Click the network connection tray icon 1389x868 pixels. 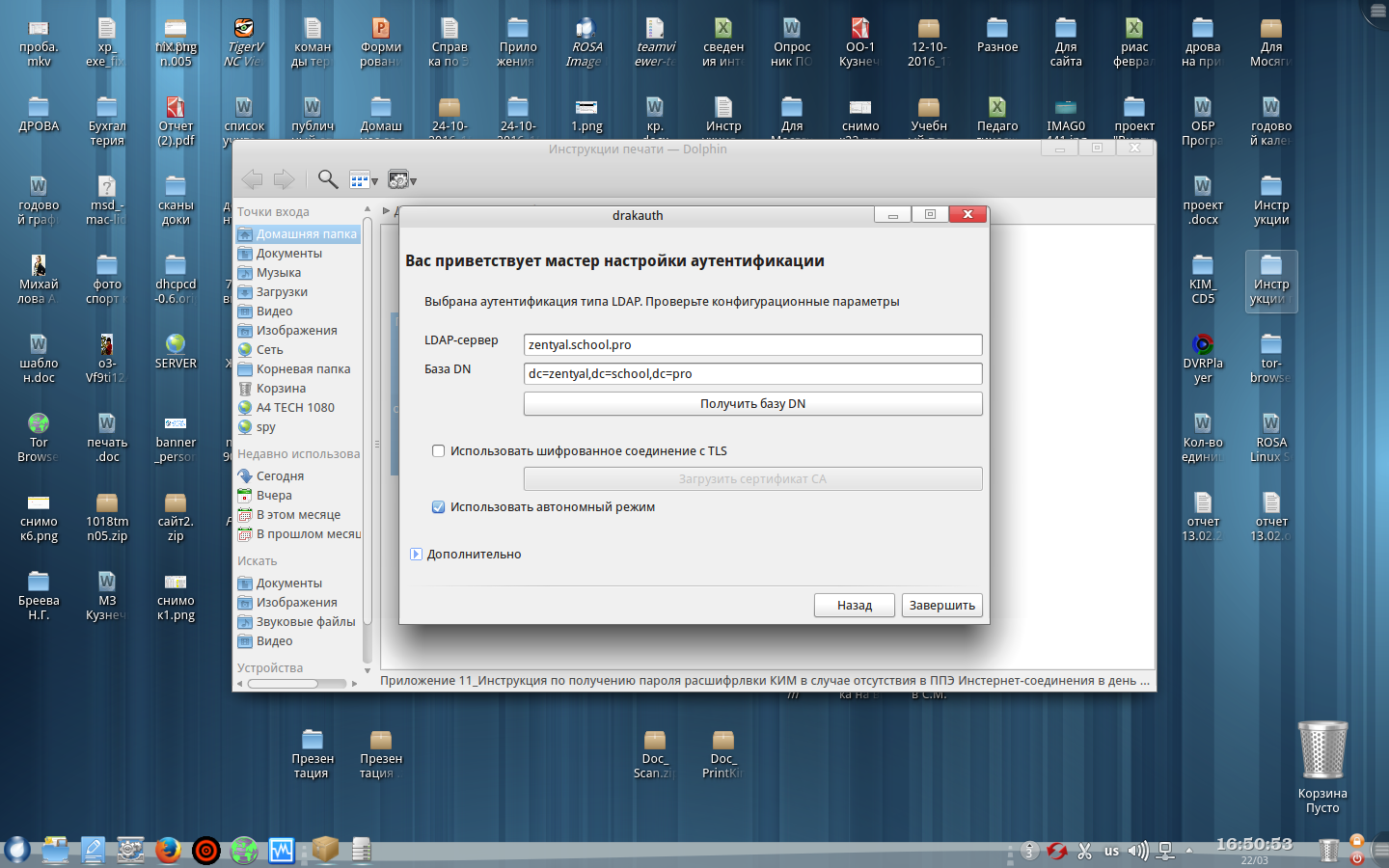pos(1165,851)
